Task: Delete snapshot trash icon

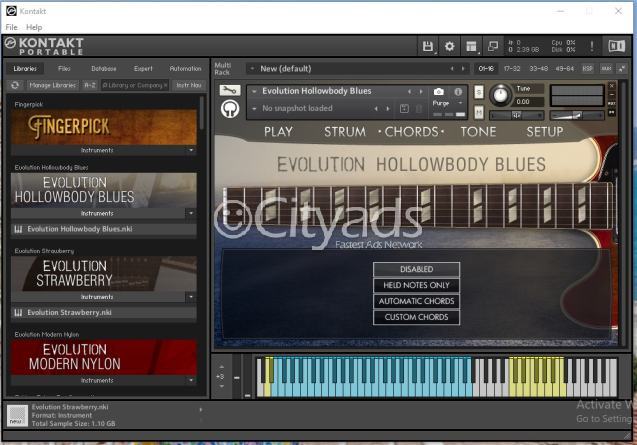Action: click(x=419, y=109)
